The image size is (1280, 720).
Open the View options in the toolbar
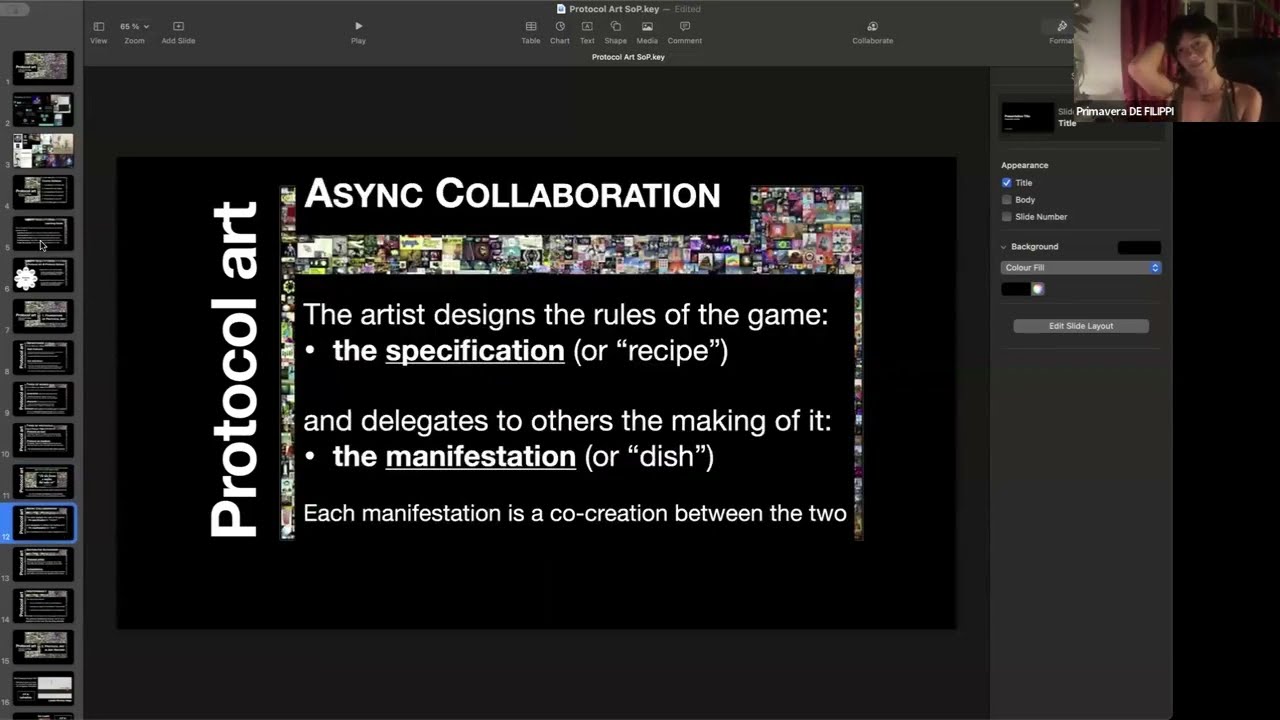(98, 32)
